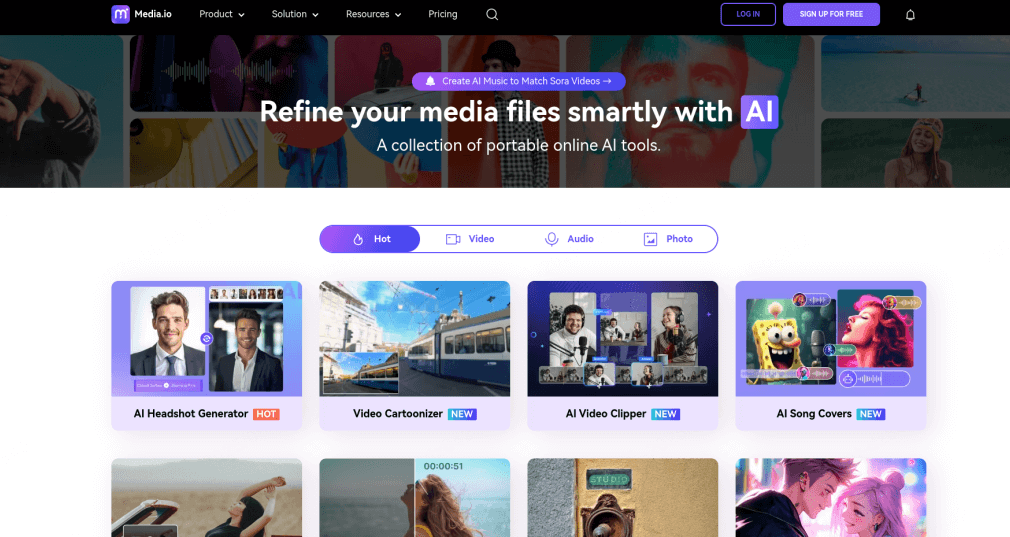
Task: Open the search magnifier icon
Action: [492, 14]
